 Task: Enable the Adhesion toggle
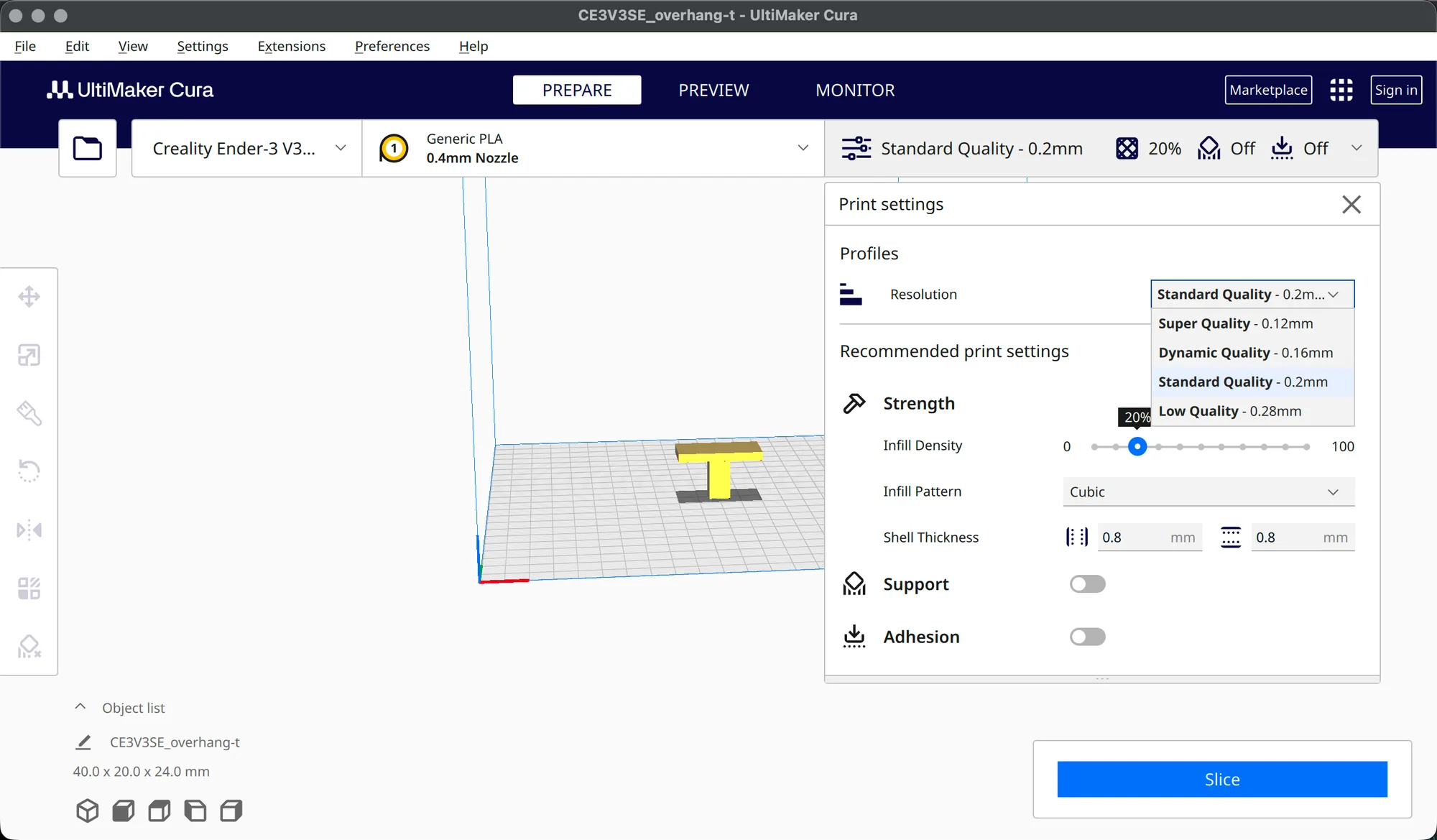(1087, 637)
